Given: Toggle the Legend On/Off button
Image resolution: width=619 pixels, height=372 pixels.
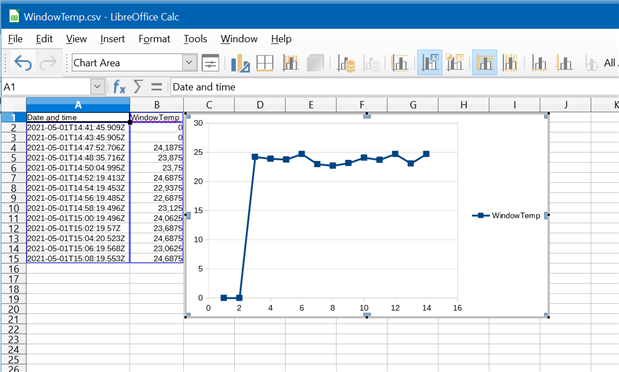Looking at the screenshot, I should [x=430, y=62].
